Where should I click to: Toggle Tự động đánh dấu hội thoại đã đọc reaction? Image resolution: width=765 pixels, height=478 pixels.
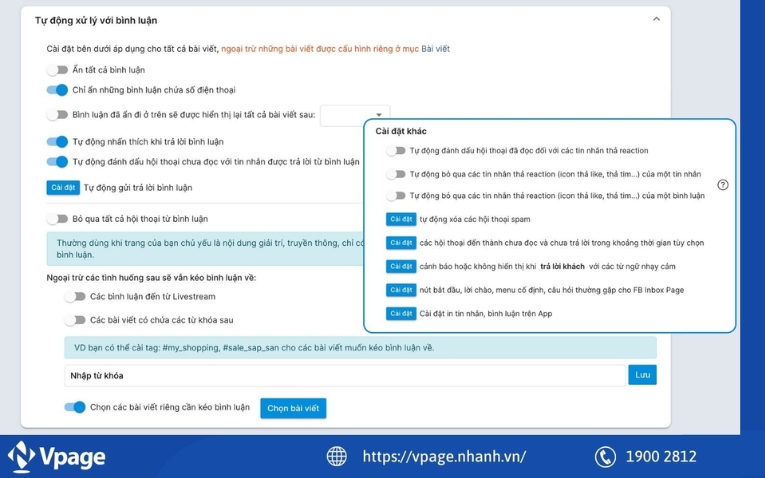pyautogui.click(x=396, y=150)
